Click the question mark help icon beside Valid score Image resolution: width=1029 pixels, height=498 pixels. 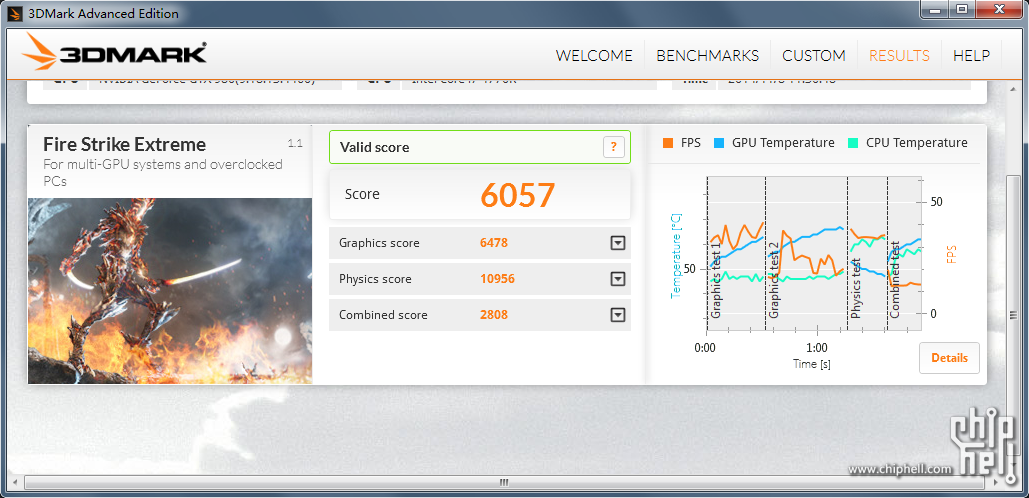point(614,147)
